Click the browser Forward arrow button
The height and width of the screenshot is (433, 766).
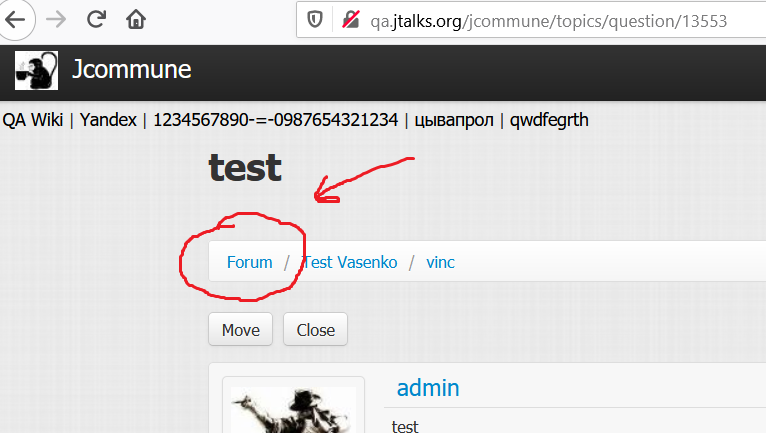click(x=56, y=20)
